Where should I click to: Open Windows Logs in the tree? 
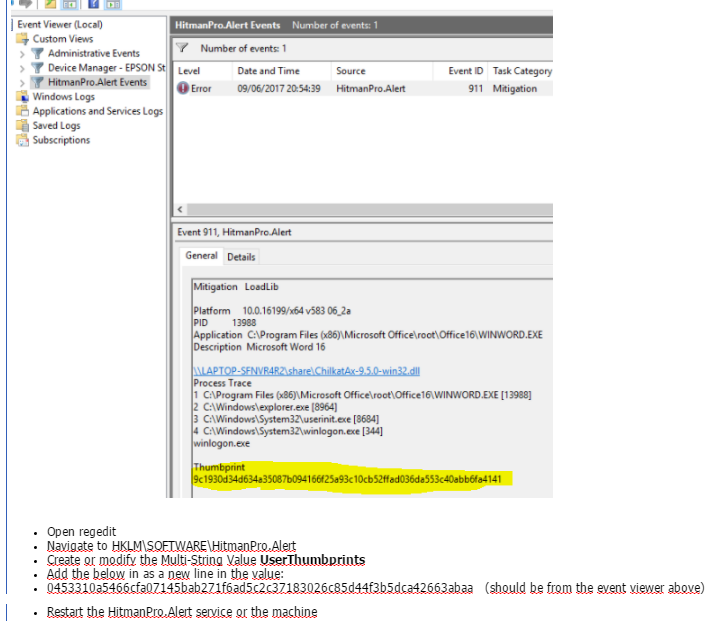(x=63, y=96)
